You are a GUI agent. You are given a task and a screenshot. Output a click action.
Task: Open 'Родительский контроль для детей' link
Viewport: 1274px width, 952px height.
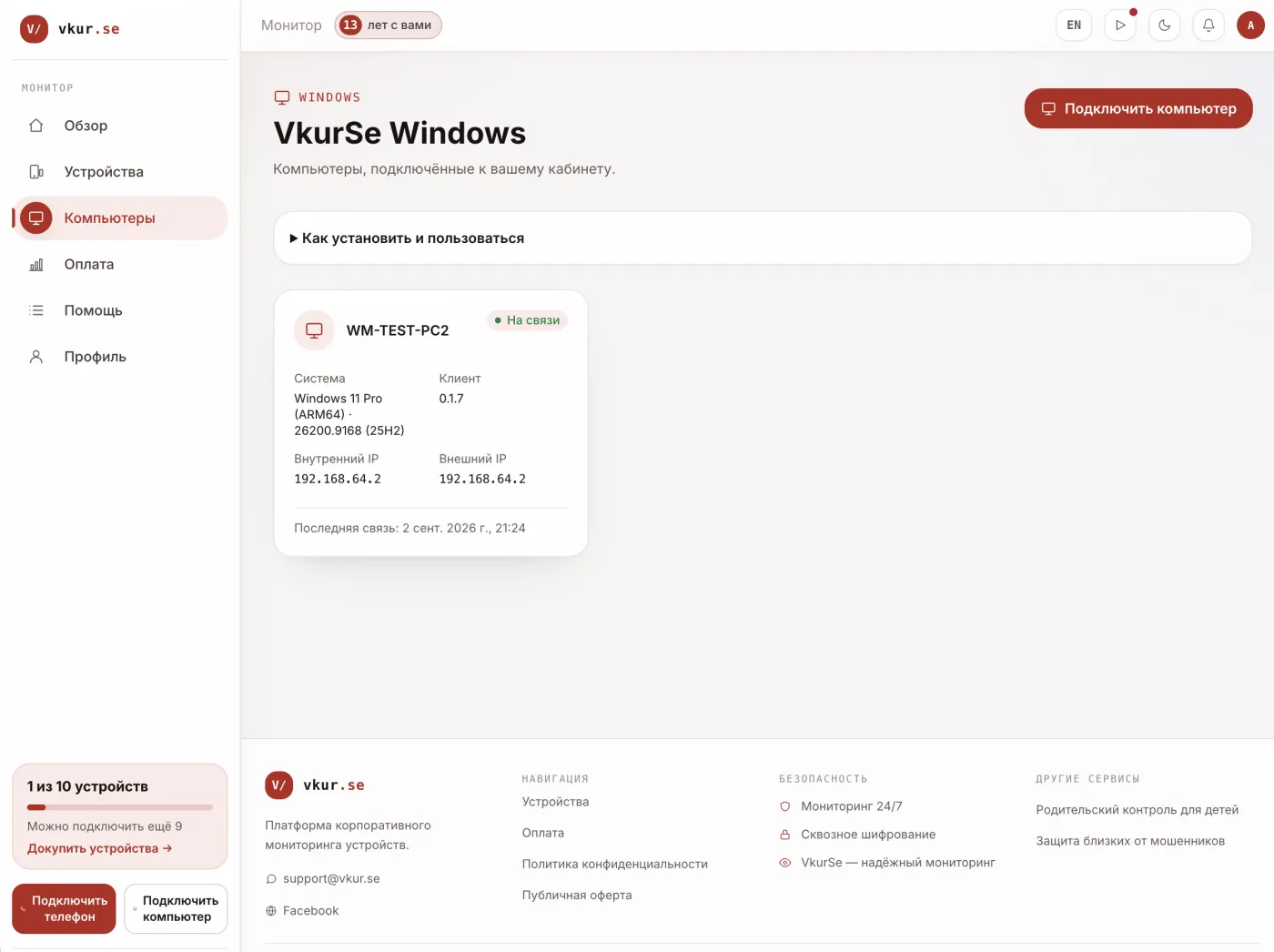1137,810
